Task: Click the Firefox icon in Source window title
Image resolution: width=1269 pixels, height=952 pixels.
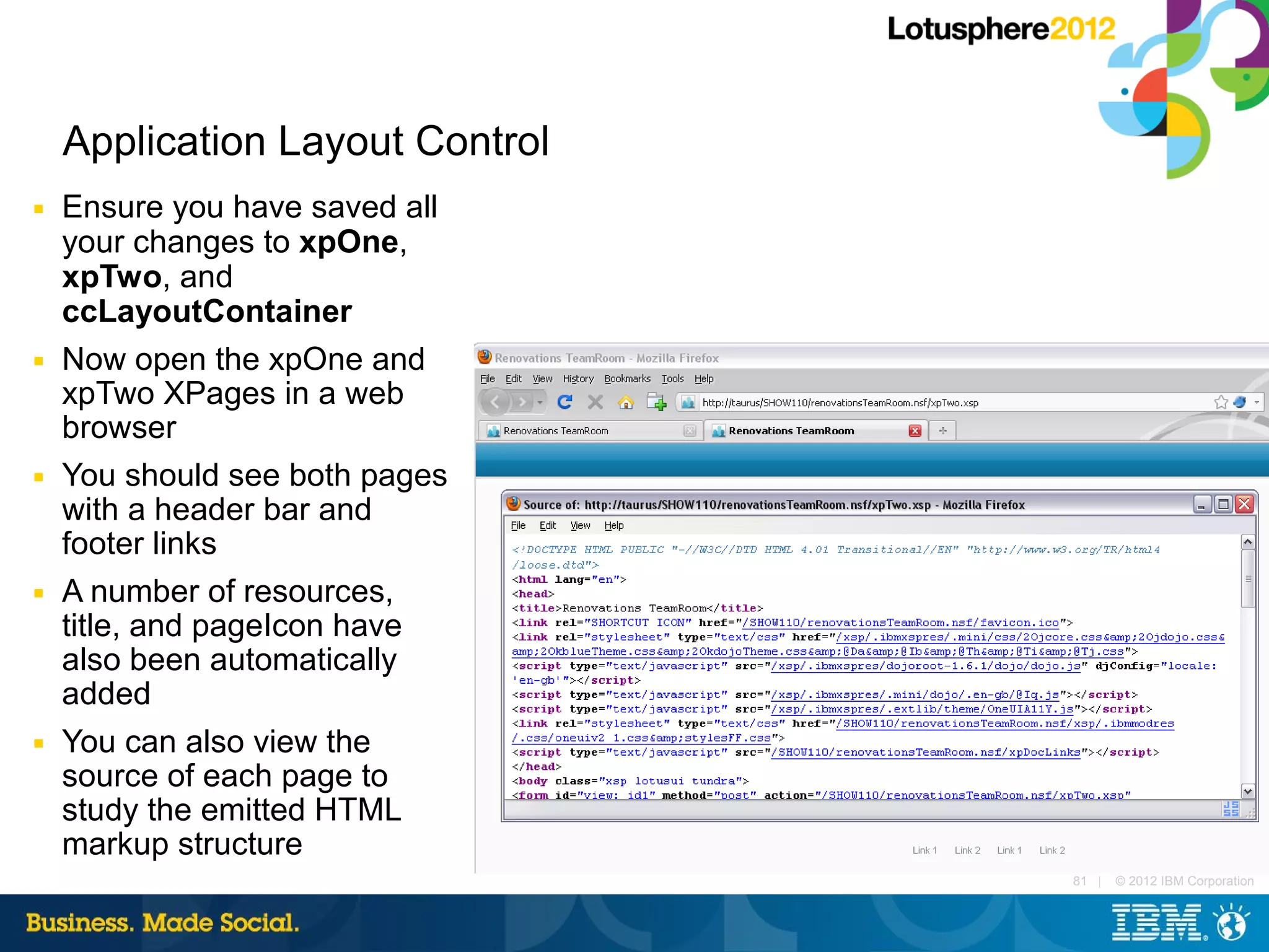Action: [512, 504]
